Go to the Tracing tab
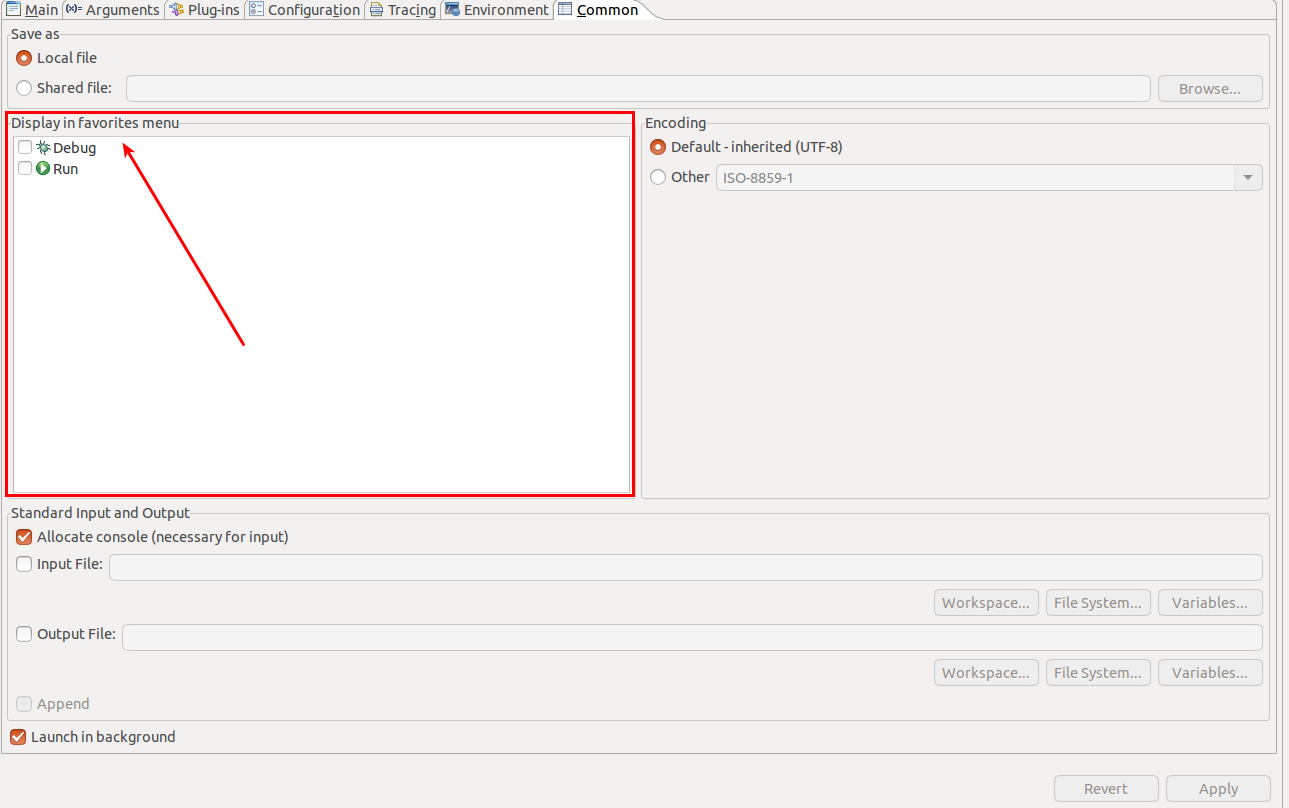Screen dimensions: 1289x808 (x=402, y=10)
